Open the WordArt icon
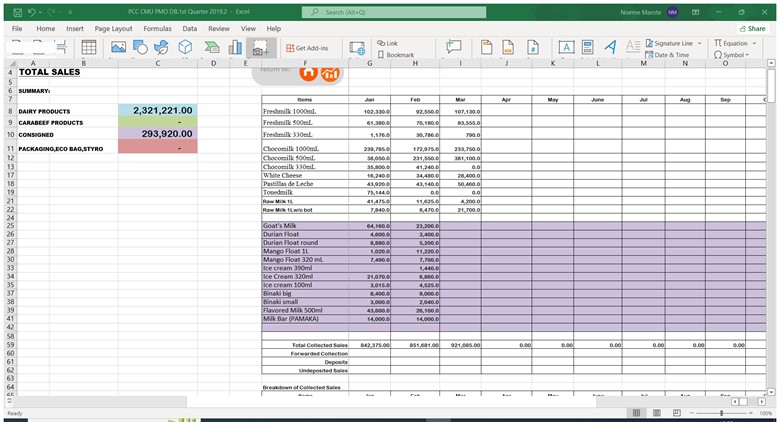The width and height of the screenshot is (780, 422). click(x=610, y=47)
